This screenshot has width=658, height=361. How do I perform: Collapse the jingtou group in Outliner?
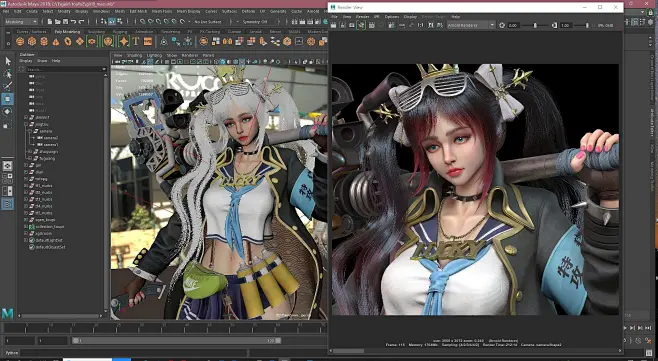[x=26, y=124]
